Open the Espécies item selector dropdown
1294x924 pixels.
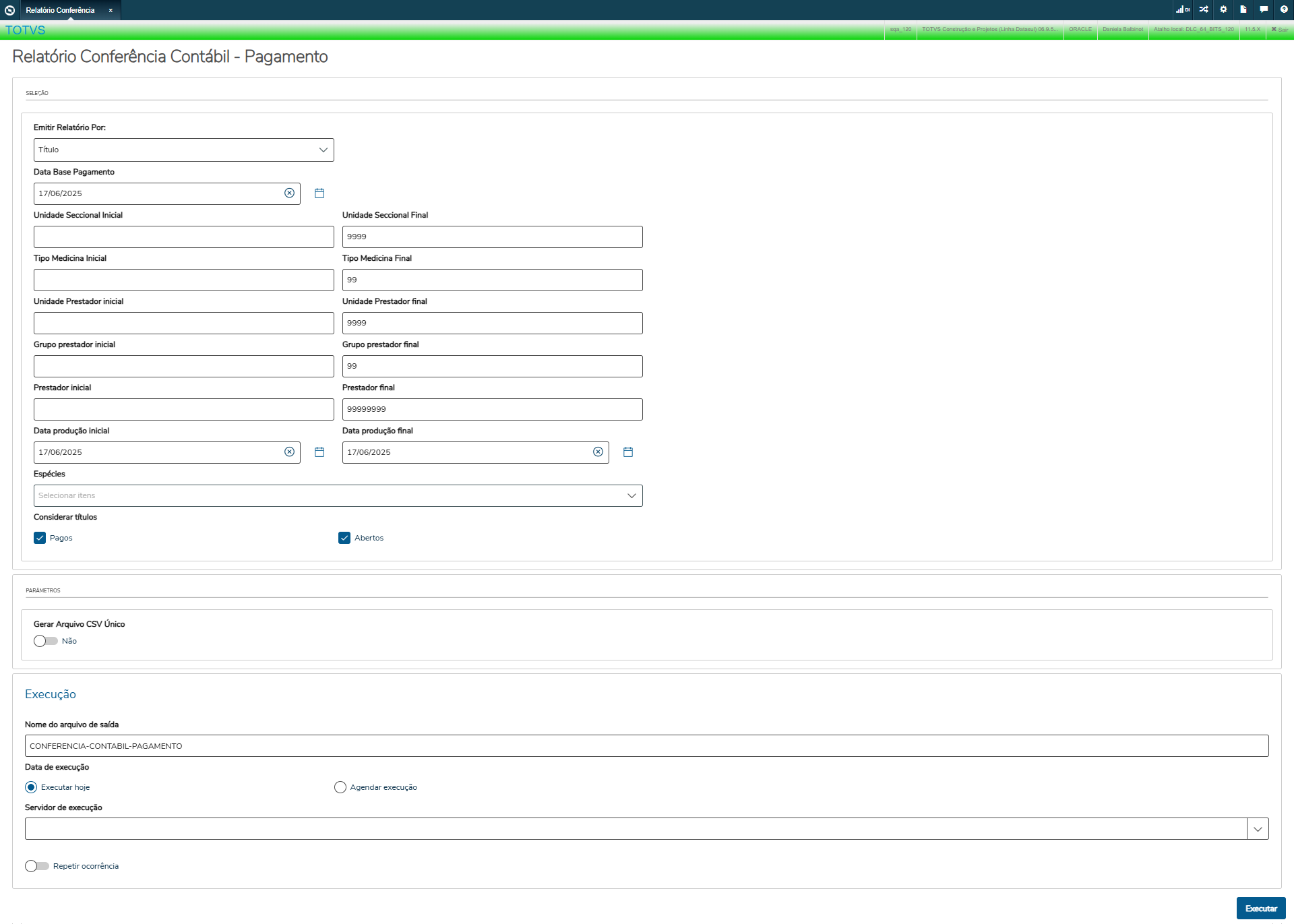tap(338, 495)
